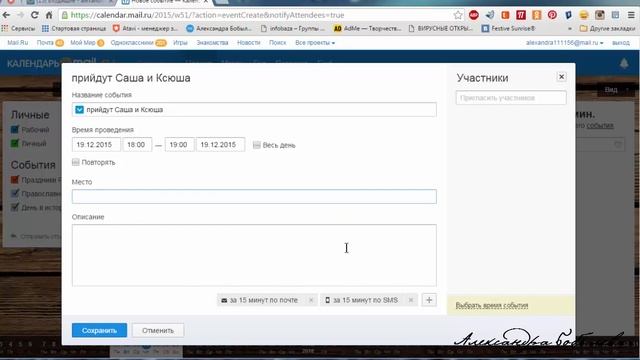The height and width of the screenshot is (360, 640).
Task: Open Chrome hamburger menu
Action: pos(631,15)
